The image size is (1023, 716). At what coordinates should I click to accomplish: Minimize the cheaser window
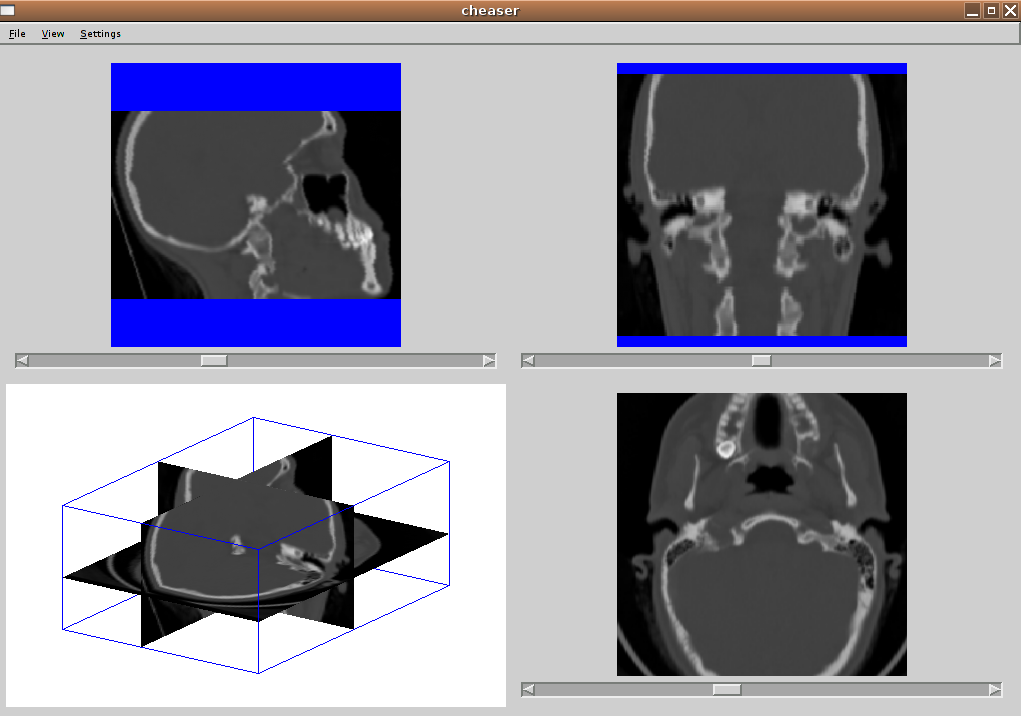tap(972, 10)
